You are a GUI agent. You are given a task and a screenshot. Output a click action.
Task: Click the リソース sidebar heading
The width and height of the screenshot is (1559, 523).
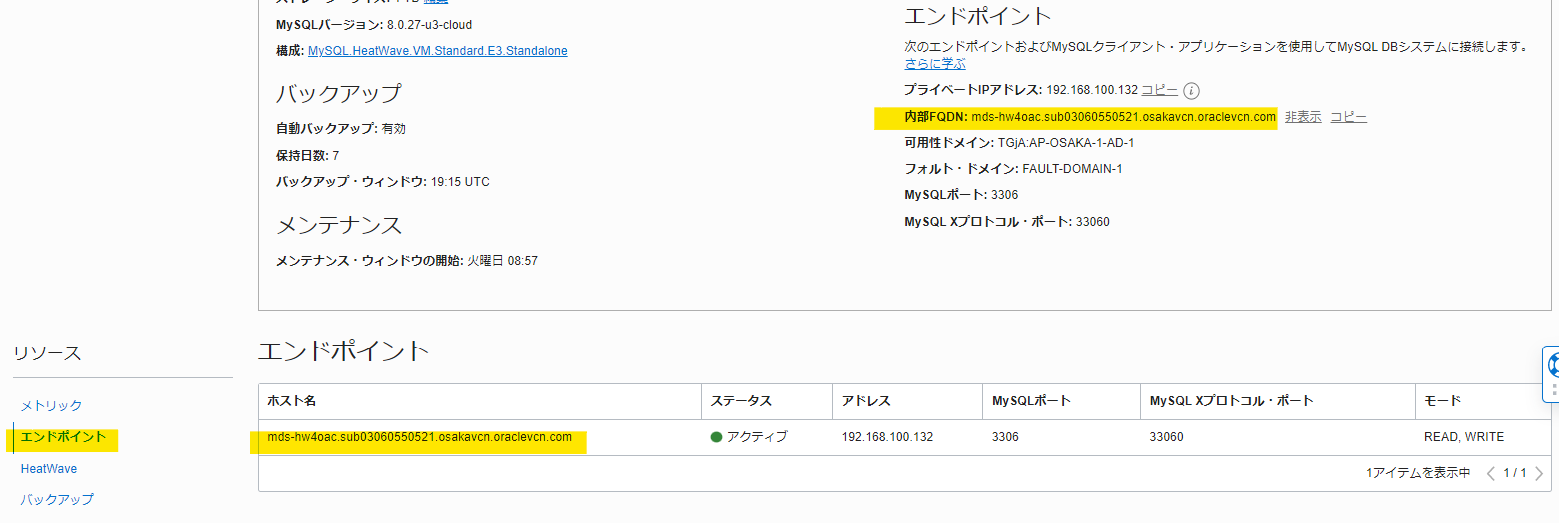click(47, 354)
